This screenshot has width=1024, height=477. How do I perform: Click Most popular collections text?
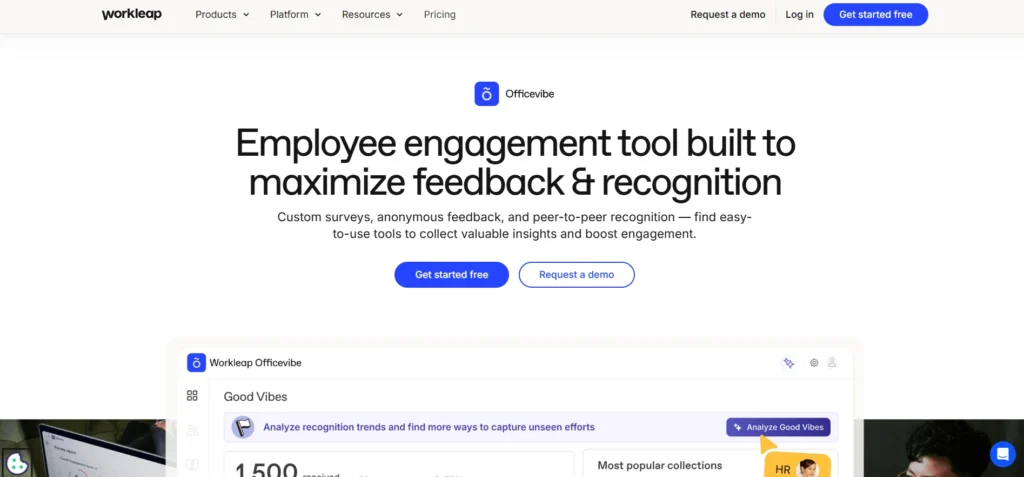coord(660,465)
